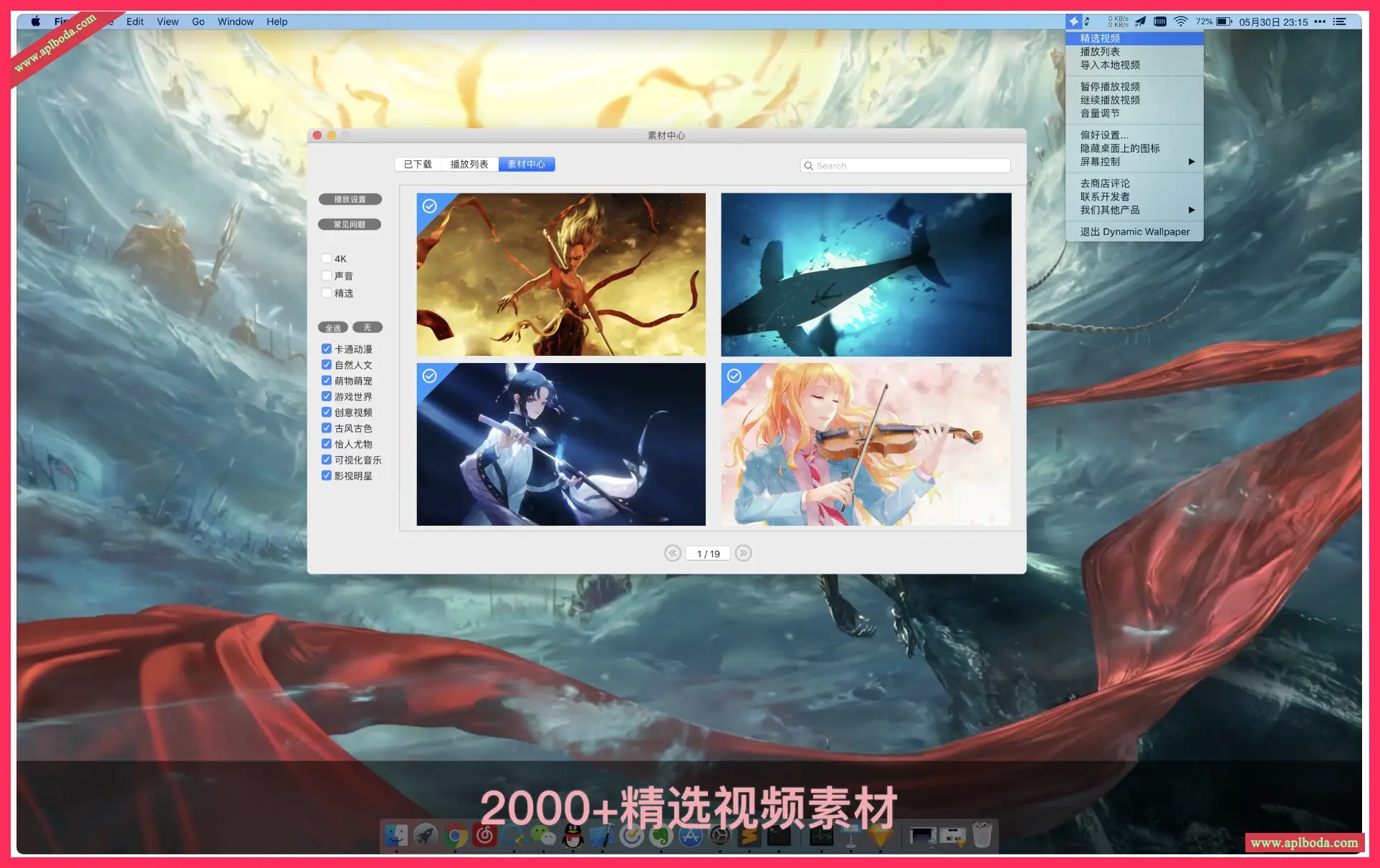This screenshot has height=868, width=1380.
Task: Select 暂停播放视频 from the menu
Action: click(x=1110, y=86)
